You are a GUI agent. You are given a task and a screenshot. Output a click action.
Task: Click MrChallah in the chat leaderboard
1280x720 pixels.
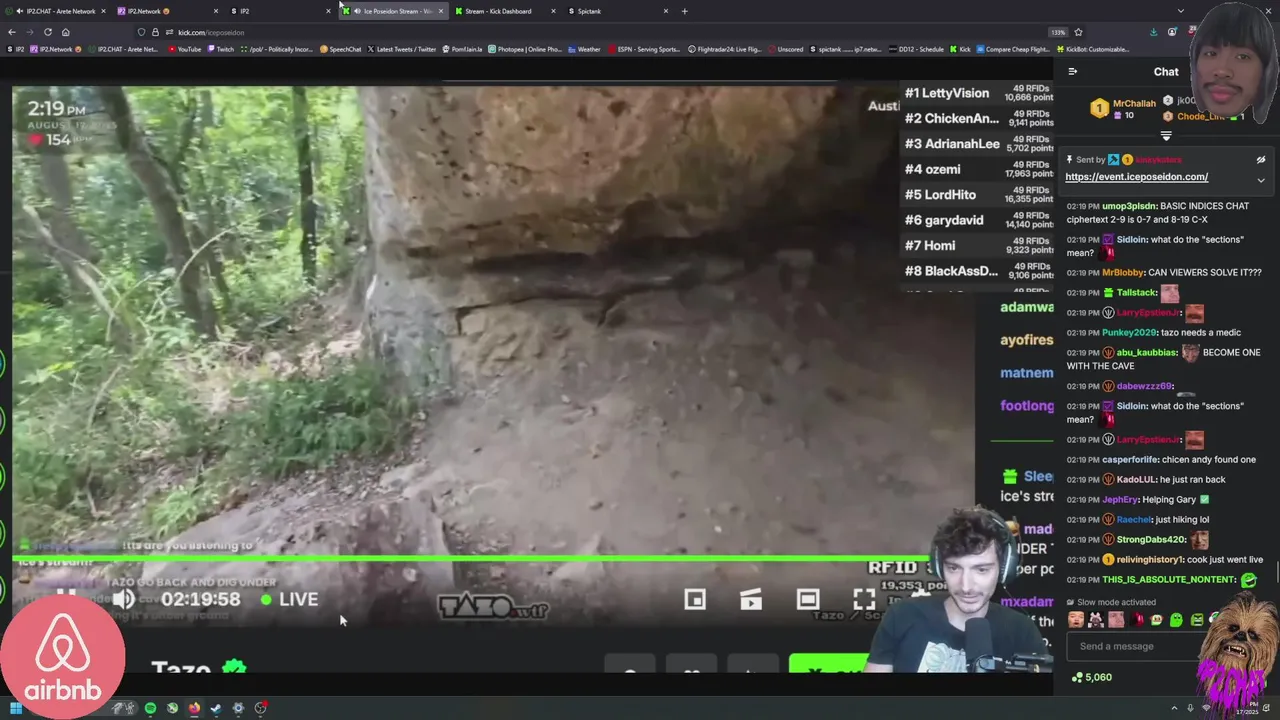click(1134, 103)
